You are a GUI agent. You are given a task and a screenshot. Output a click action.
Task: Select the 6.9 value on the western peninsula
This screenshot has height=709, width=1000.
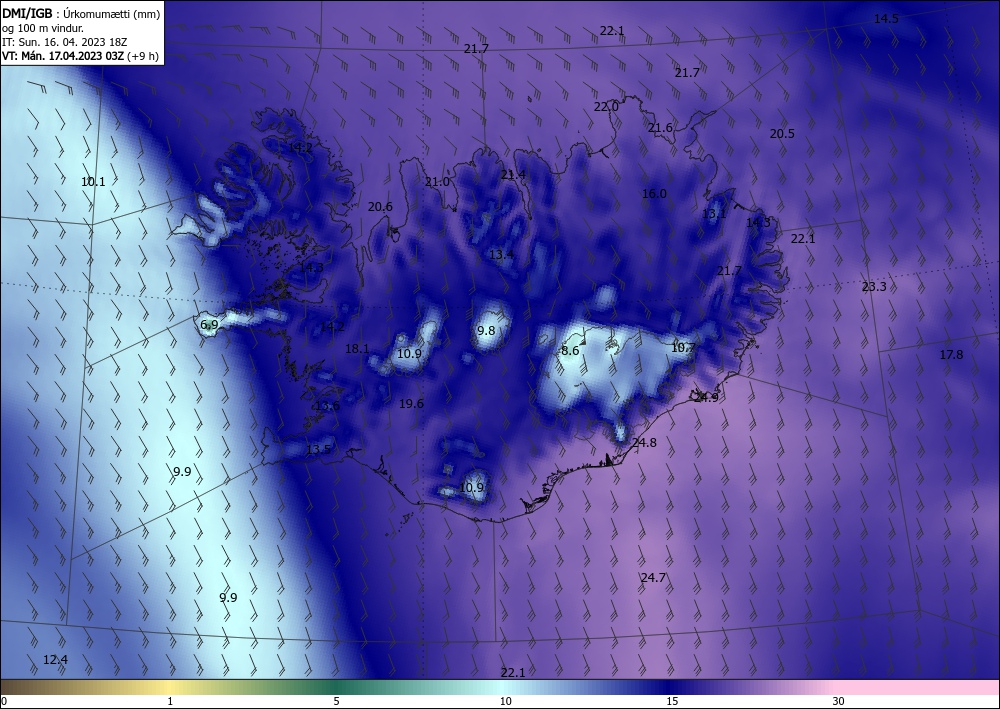pyautogui.click(x=209, y=325)
